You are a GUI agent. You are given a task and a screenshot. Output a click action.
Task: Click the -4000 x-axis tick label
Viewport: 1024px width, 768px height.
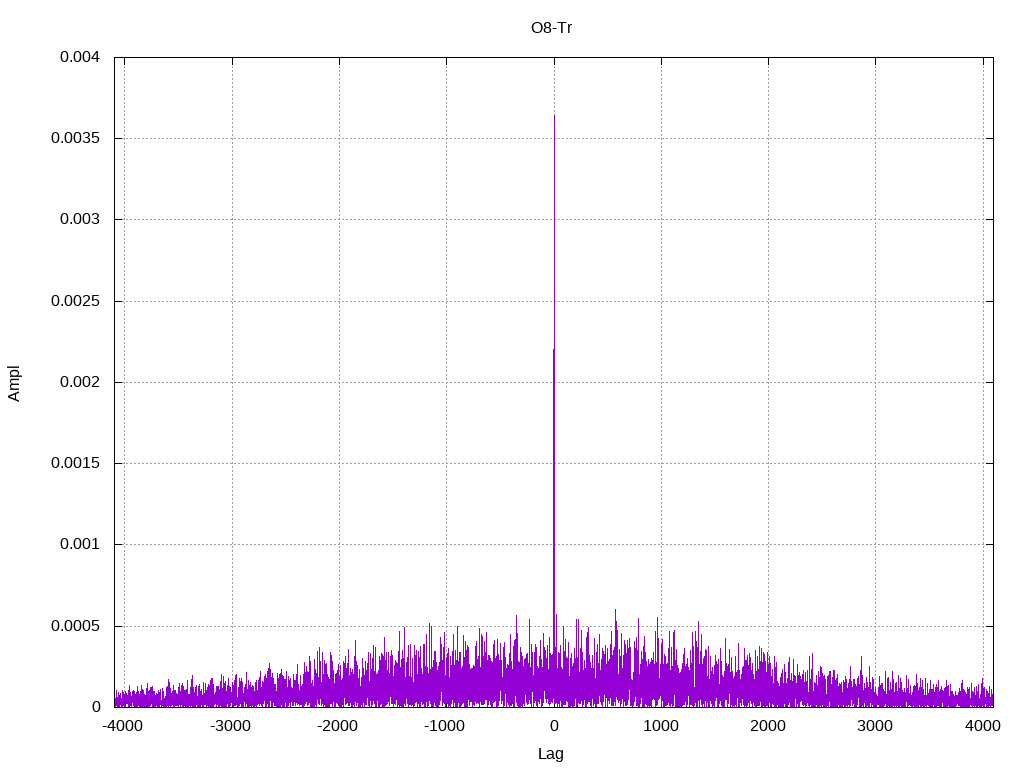(x=123, y=726)
